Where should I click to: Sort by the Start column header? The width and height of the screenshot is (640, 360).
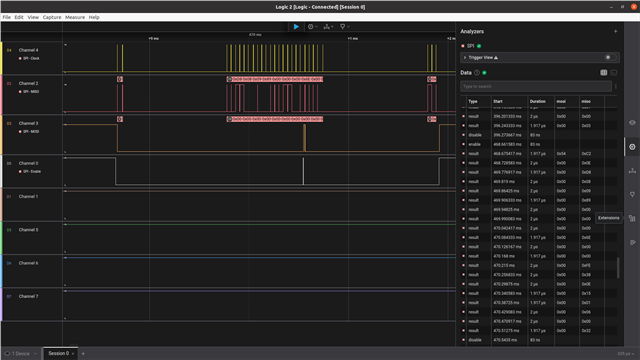point(498,101)
